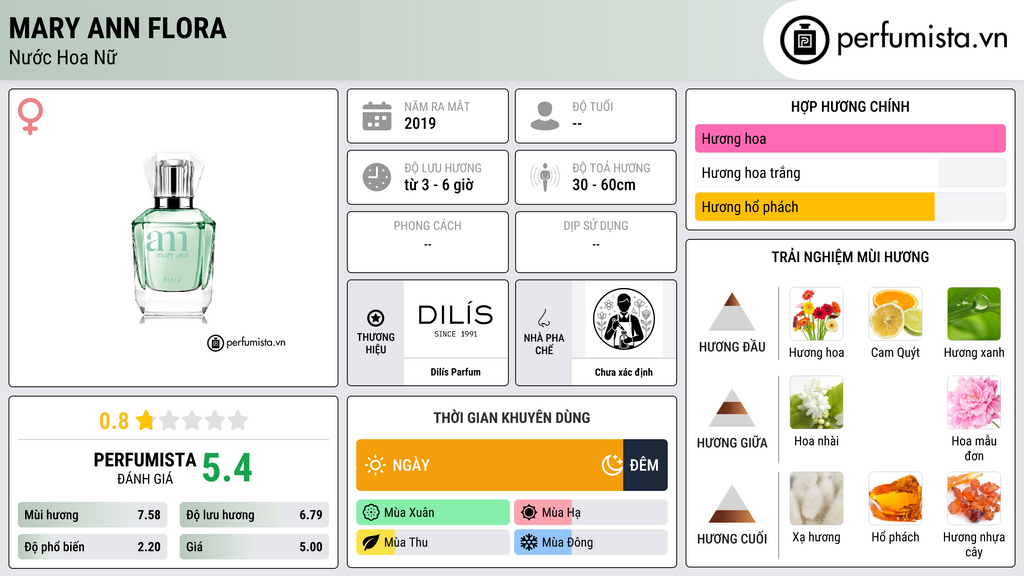The width and height of the screenshot is (1024, 576).
Task: Click the MARY ANN FLORA title
Action: pyautogui.click(x=118, y=28)
